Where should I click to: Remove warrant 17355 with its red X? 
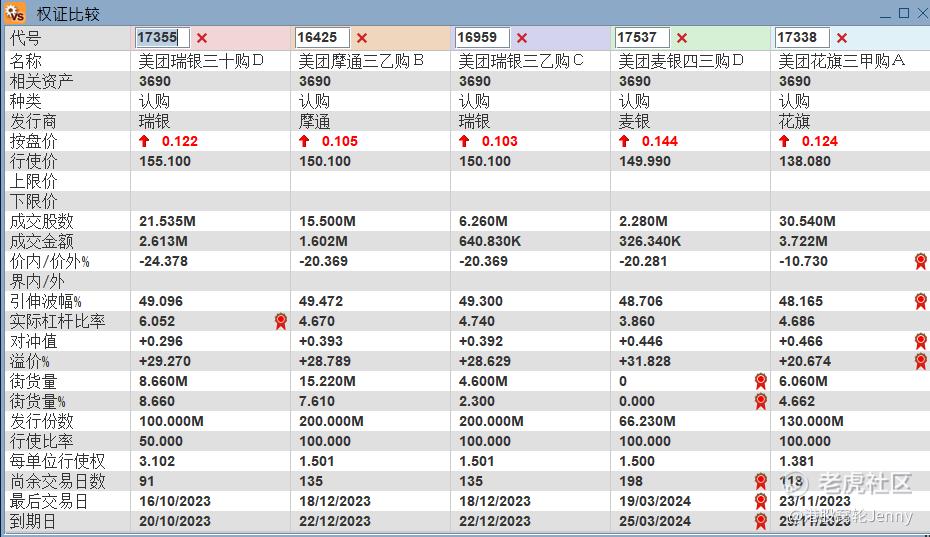click(x=202, y=38)
